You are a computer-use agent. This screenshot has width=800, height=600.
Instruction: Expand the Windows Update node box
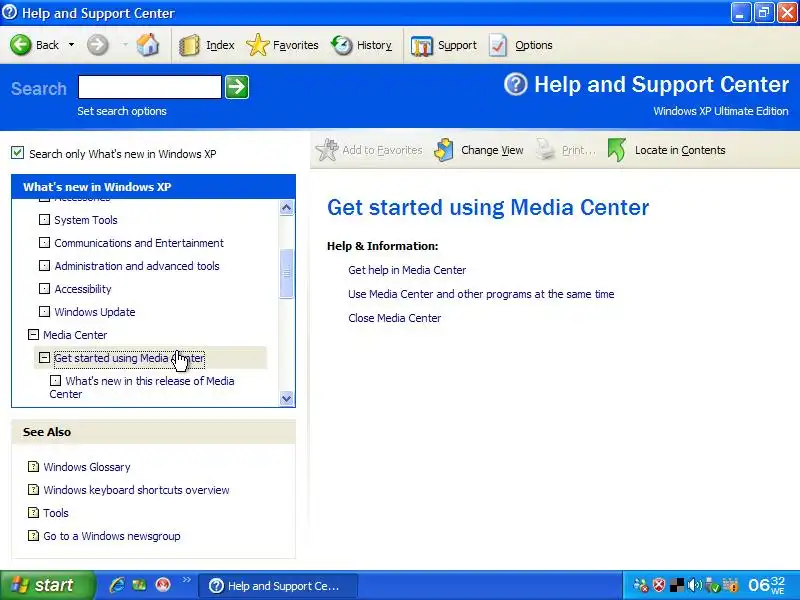(44, 311)
